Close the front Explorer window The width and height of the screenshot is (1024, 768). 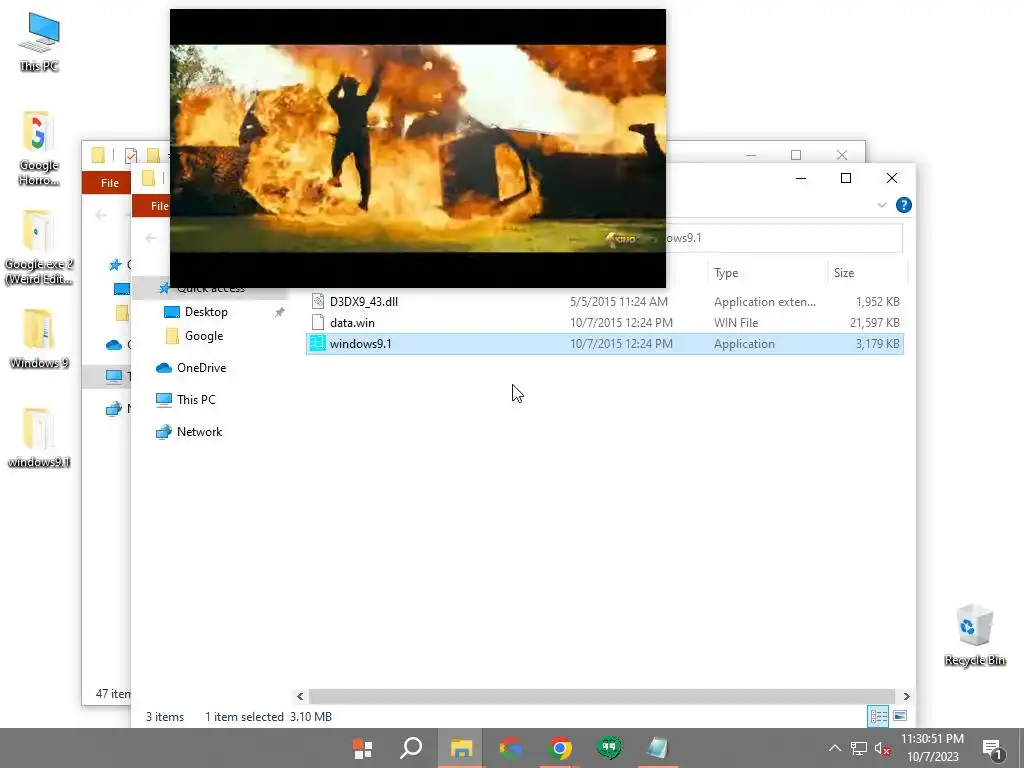(891, 178)
